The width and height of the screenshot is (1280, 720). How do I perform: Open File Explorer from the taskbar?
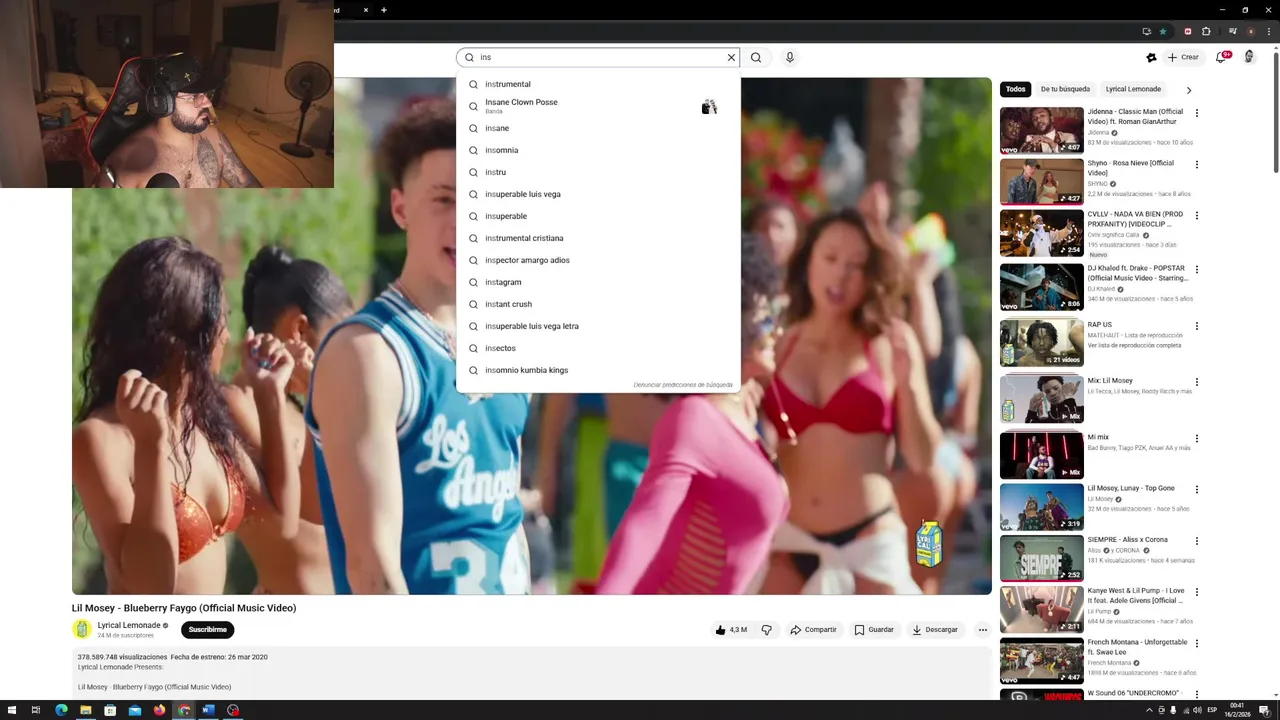tap(86, 710)
